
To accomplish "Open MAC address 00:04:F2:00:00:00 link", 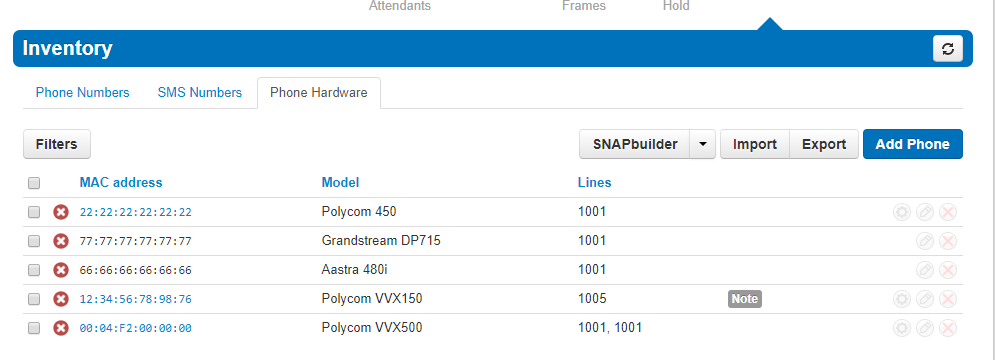I will coord(136,329).
